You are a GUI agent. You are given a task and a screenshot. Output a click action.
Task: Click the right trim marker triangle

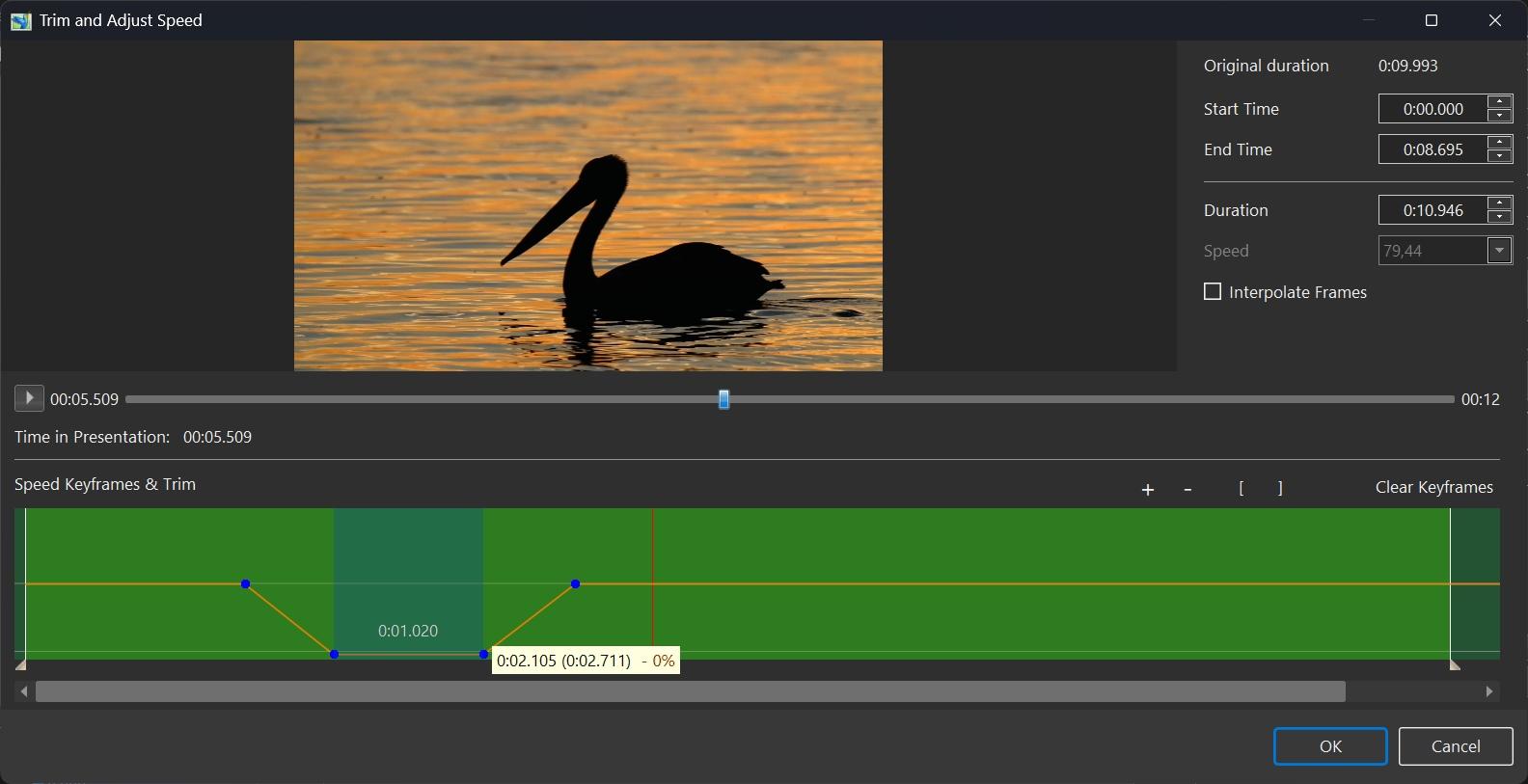[1455, 664]
